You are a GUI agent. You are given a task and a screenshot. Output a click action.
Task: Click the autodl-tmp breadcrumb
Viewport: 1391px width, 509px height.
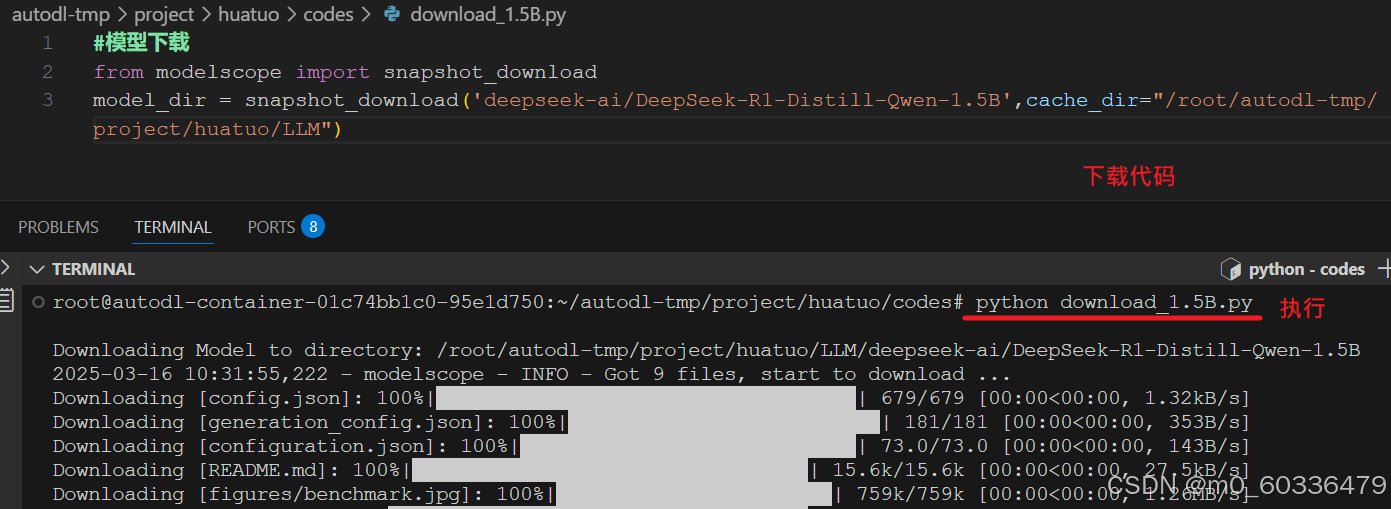pos(60,14)
